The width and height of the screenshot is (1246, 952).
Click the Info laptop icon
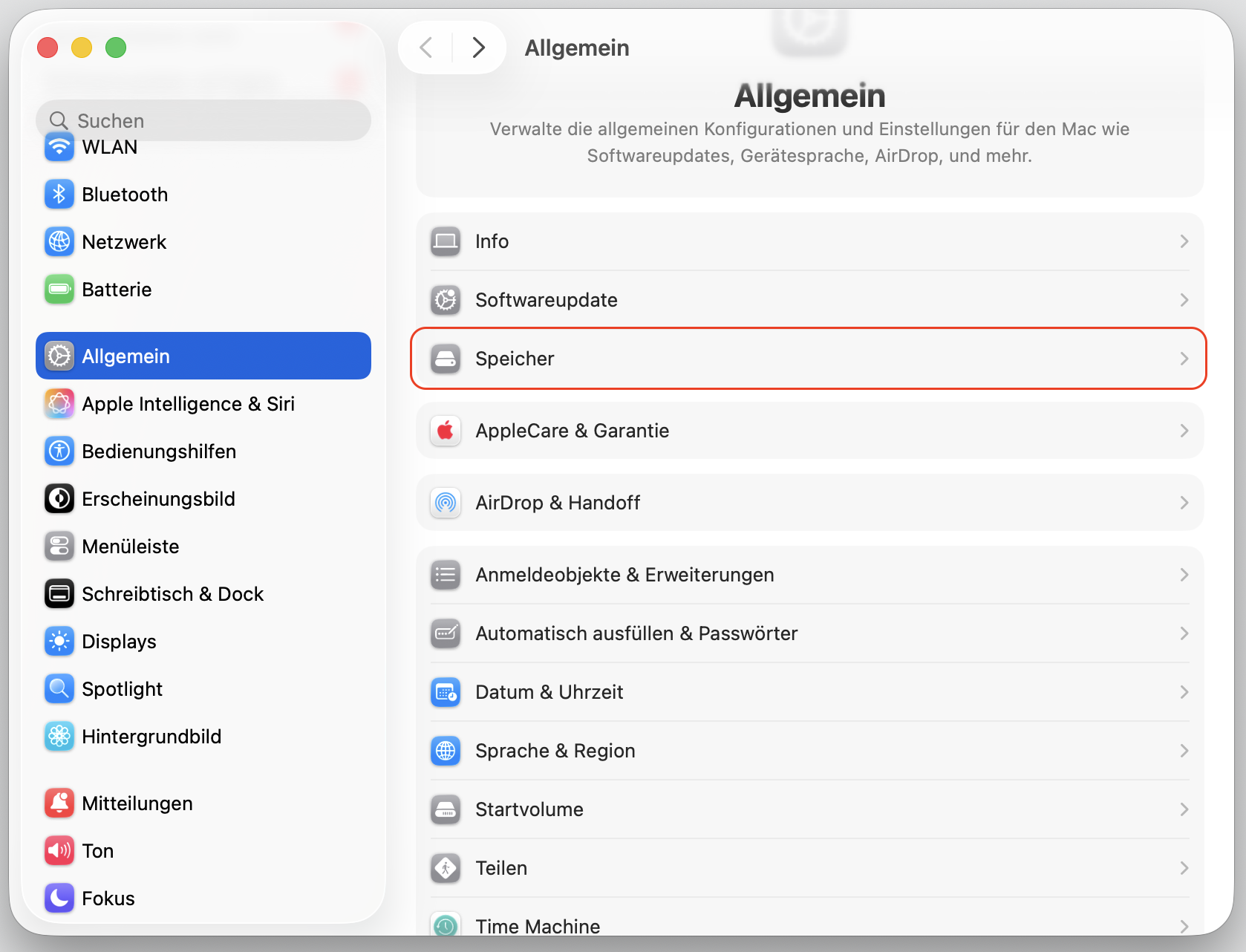click(446, 241)
